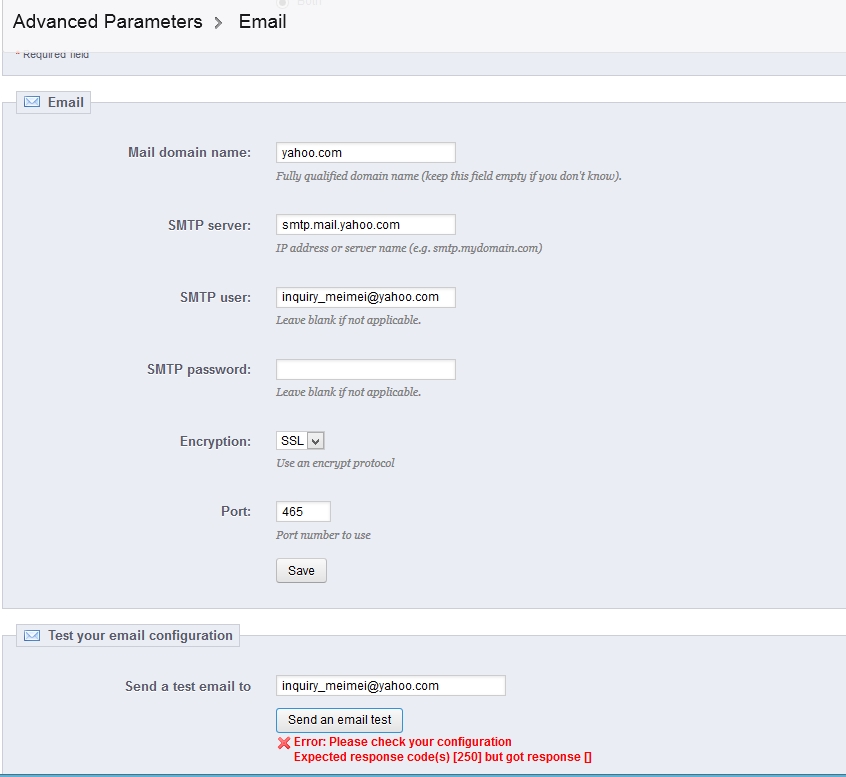Click the empty SMTP password field
The width and height of the screenshot is (846, 777).
[x=365, y=370]
